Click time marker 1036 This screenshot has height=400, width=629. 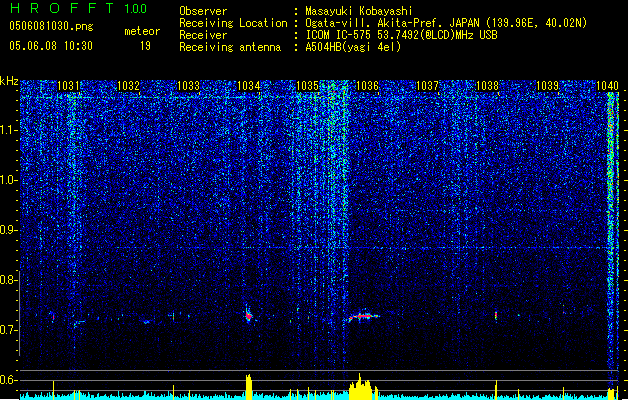point(367,86)
